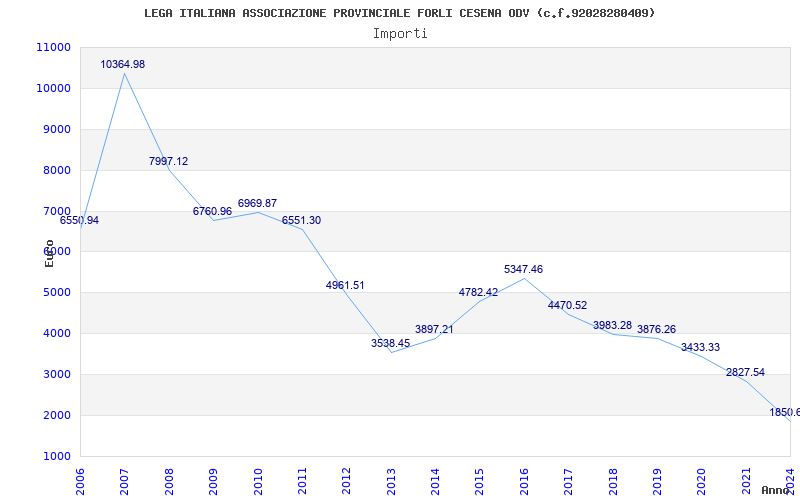
Task: Click the 2009 x-axis year label
Action: point(213,481)
